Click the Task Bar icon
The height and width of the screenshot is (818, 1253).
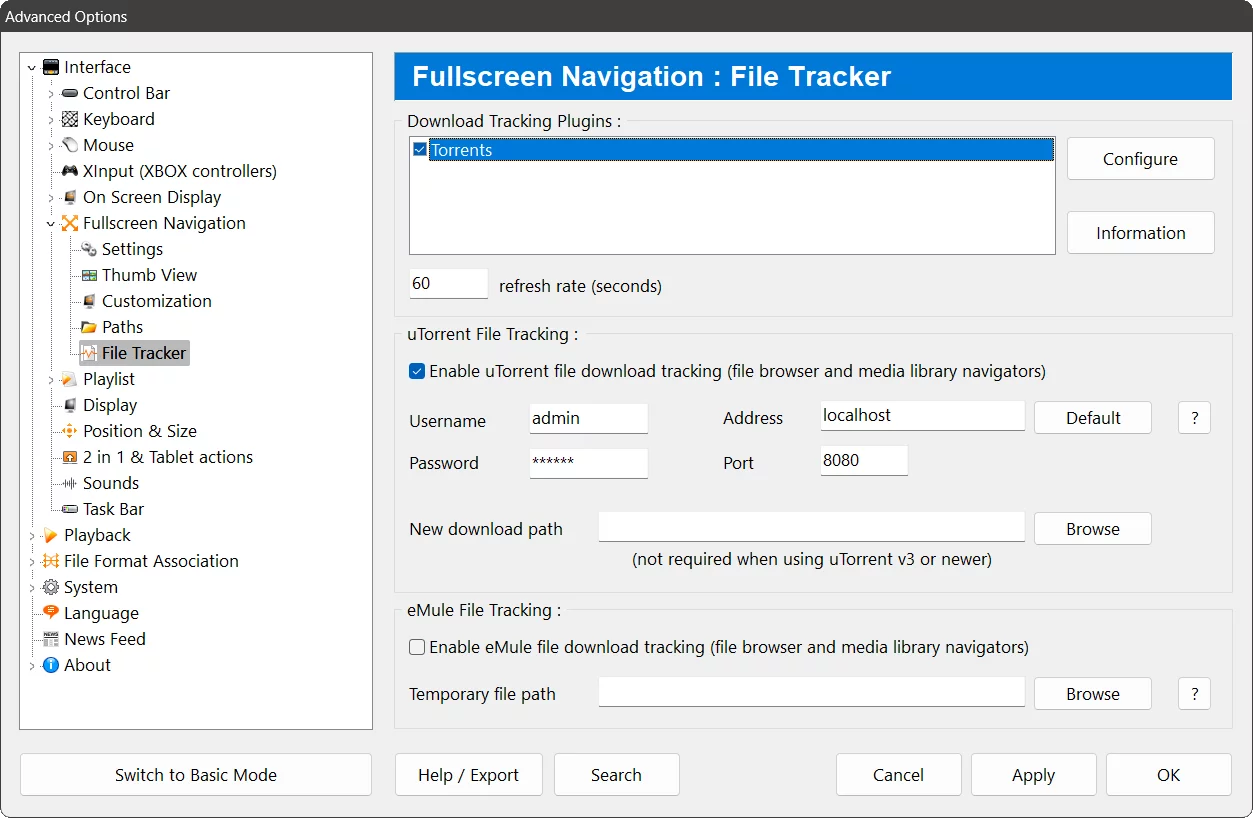70,509
